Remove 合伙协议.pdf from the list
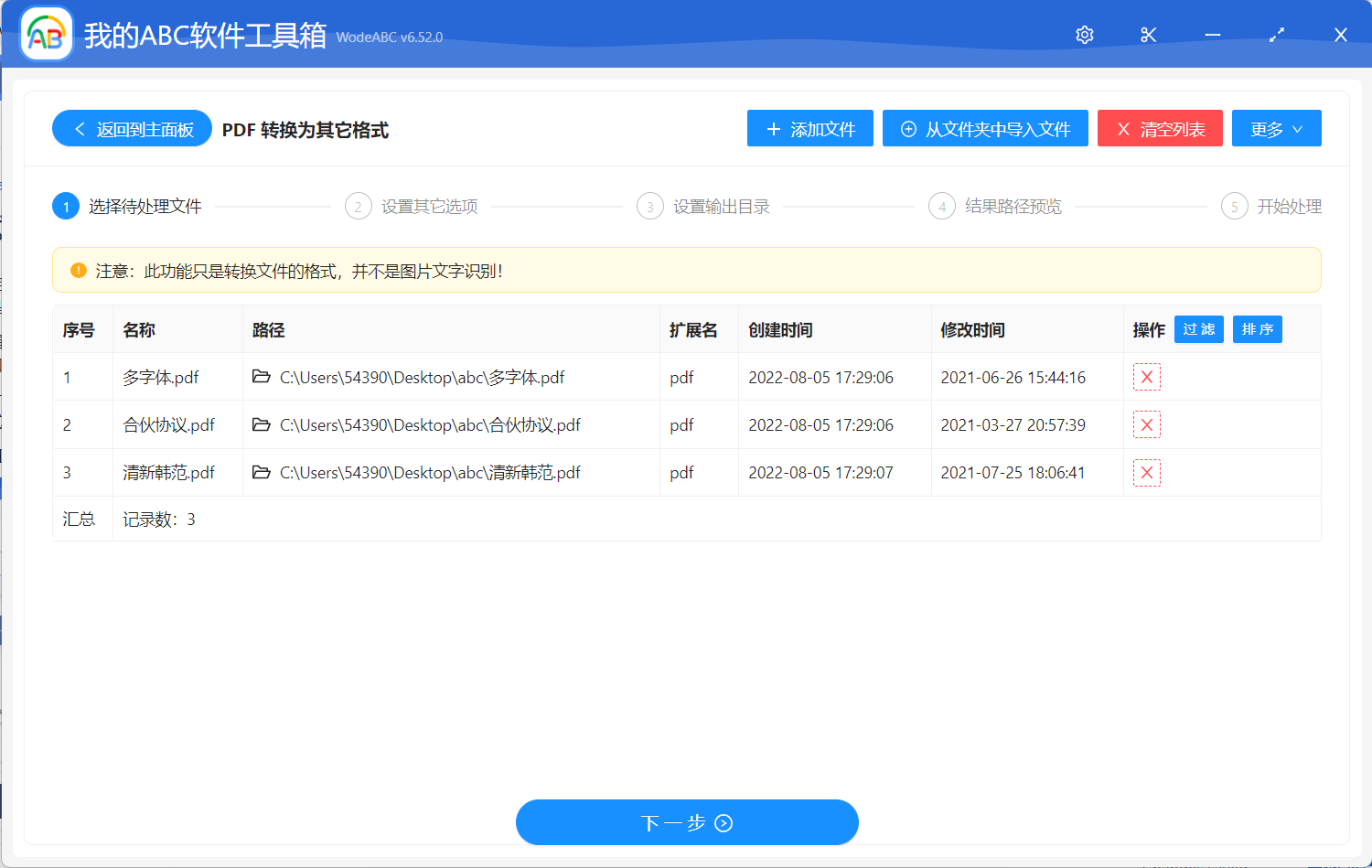 pyautogui.click(x=1146, y=424)
